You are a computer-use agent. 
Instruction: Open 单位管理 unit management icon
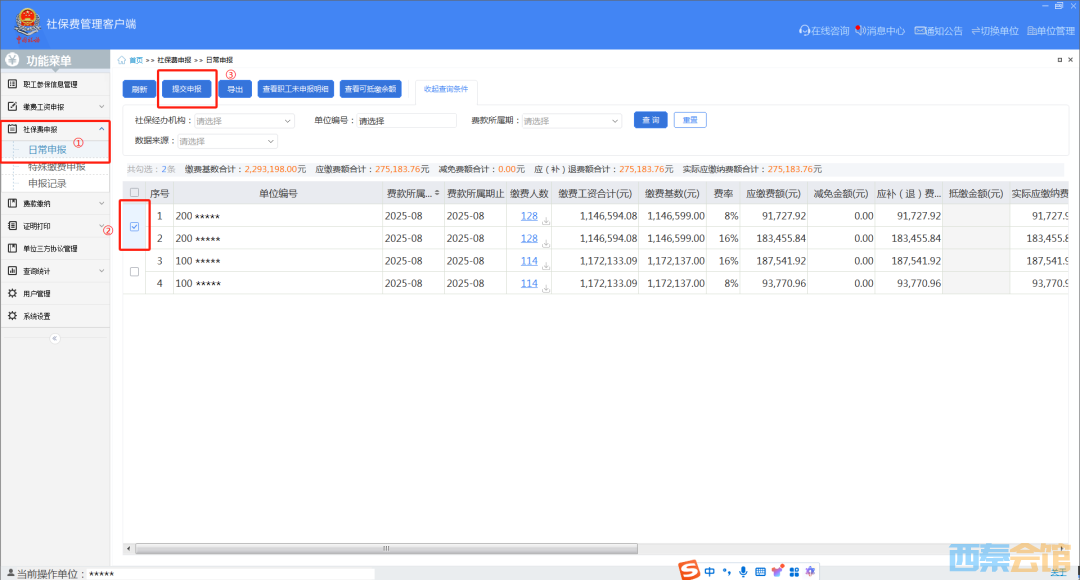[x=1031, y=31]
